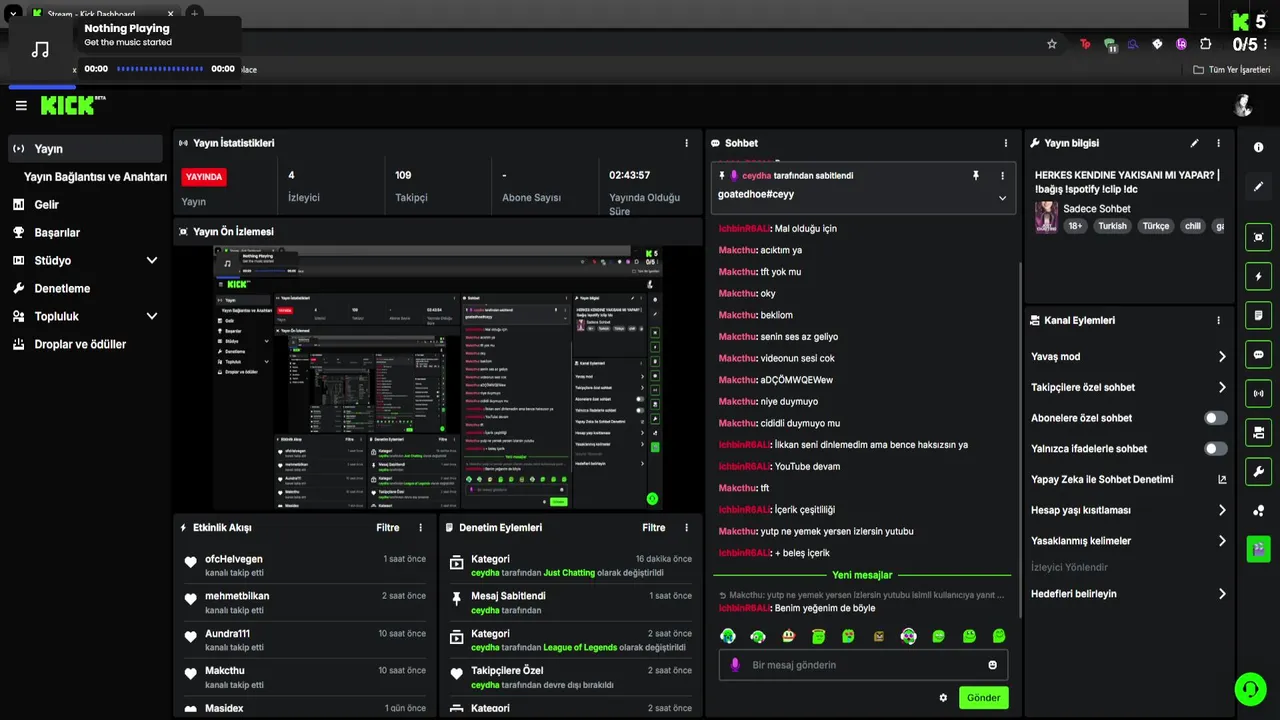Screen dimensions: 1280x720
Task: Open the Etkinlik Akışı Filtre dropdown
Action: [388, 528]
